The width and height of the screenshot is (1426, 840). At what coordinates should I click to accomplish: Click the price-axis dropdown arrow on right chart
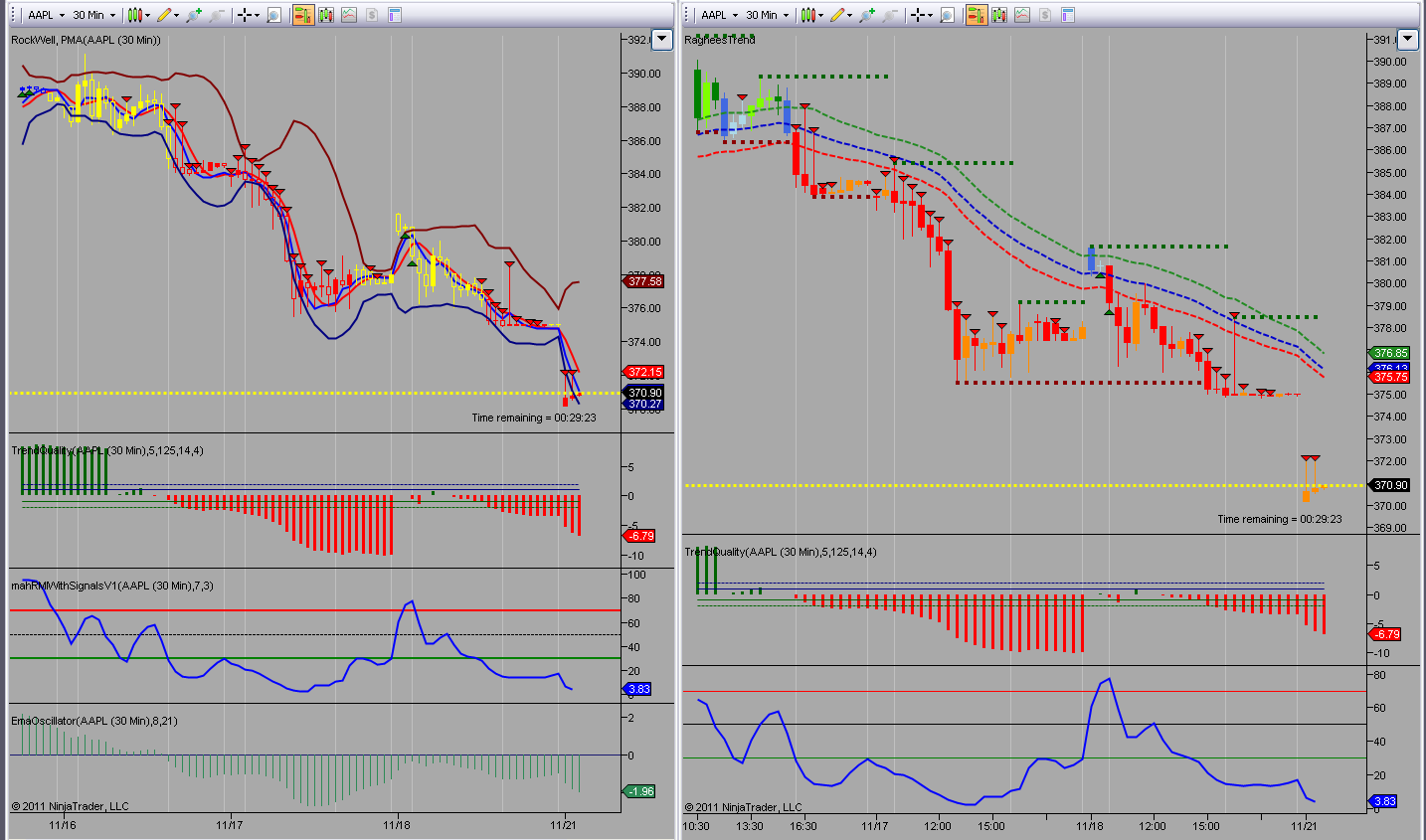(x=1407, y=40)
